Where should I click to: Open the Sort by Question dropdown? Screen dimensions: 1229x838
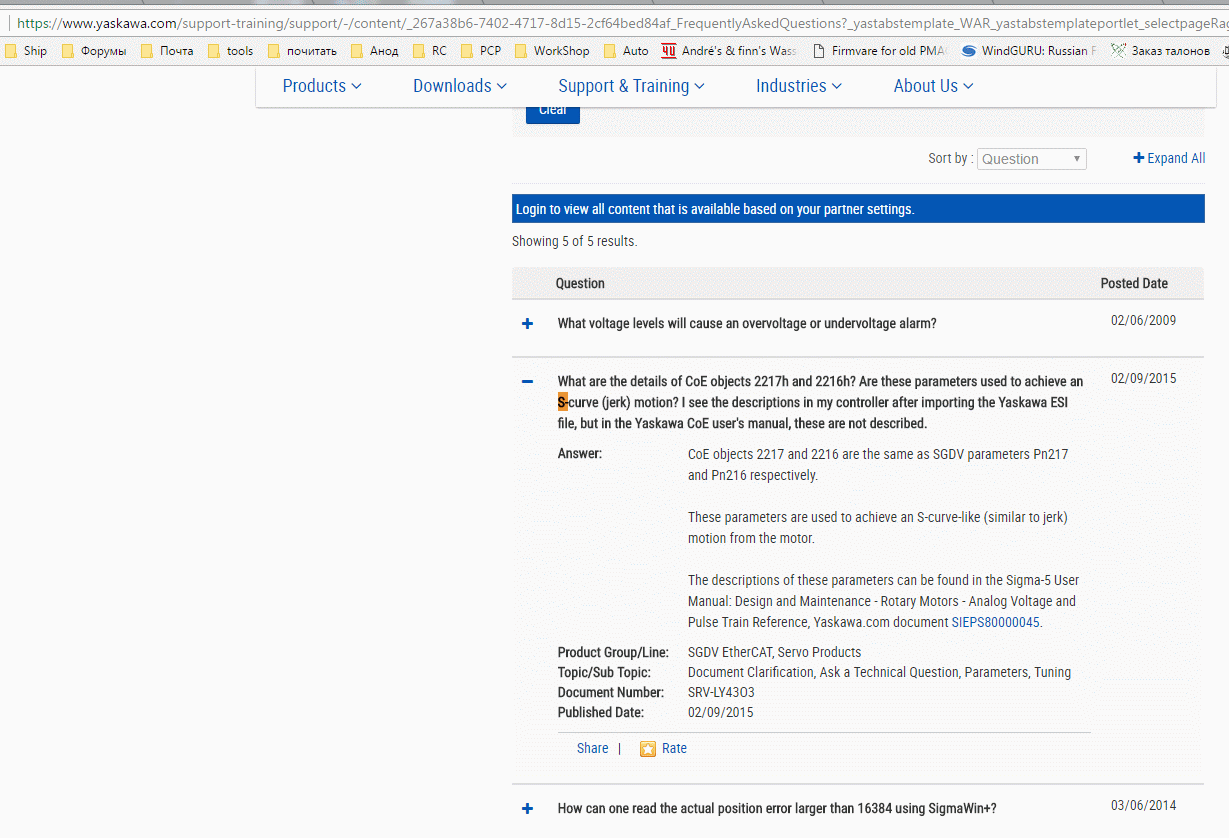[1032, 159]
